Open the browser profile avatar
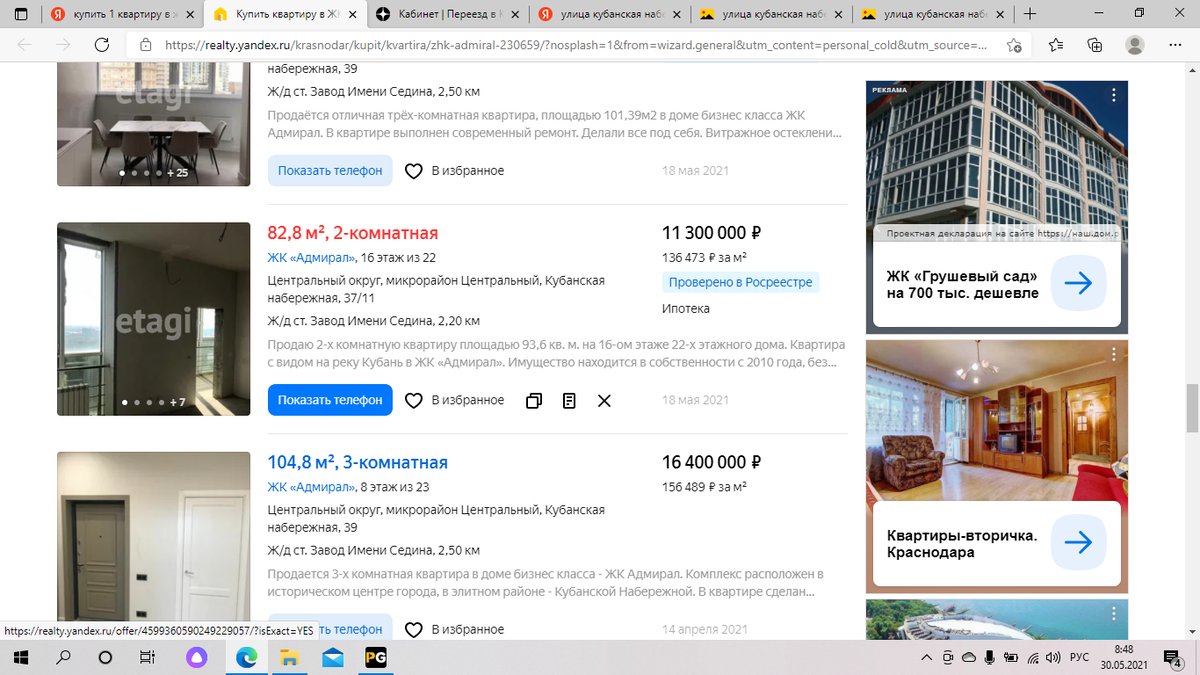Image resolution: width=1200 pixels, height=675 pixels. (1135, 45)
